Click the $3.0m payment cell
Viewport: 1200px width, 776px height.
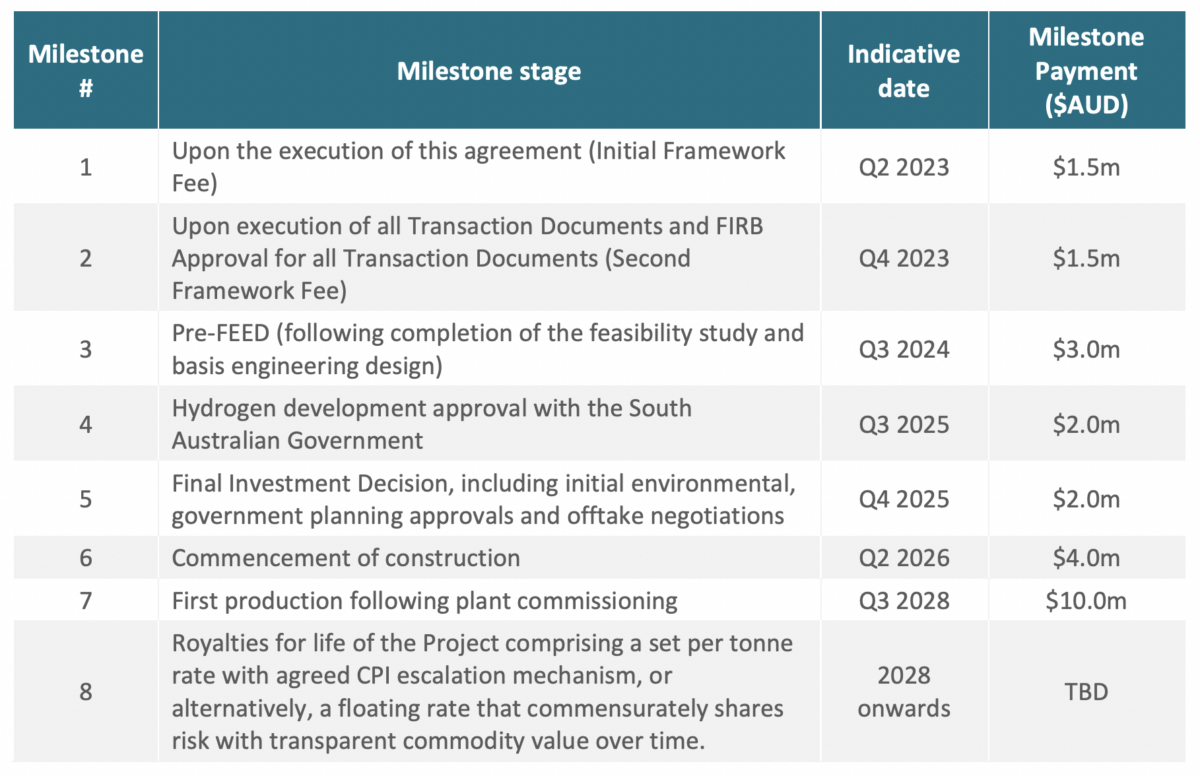tap(1086, 349)
